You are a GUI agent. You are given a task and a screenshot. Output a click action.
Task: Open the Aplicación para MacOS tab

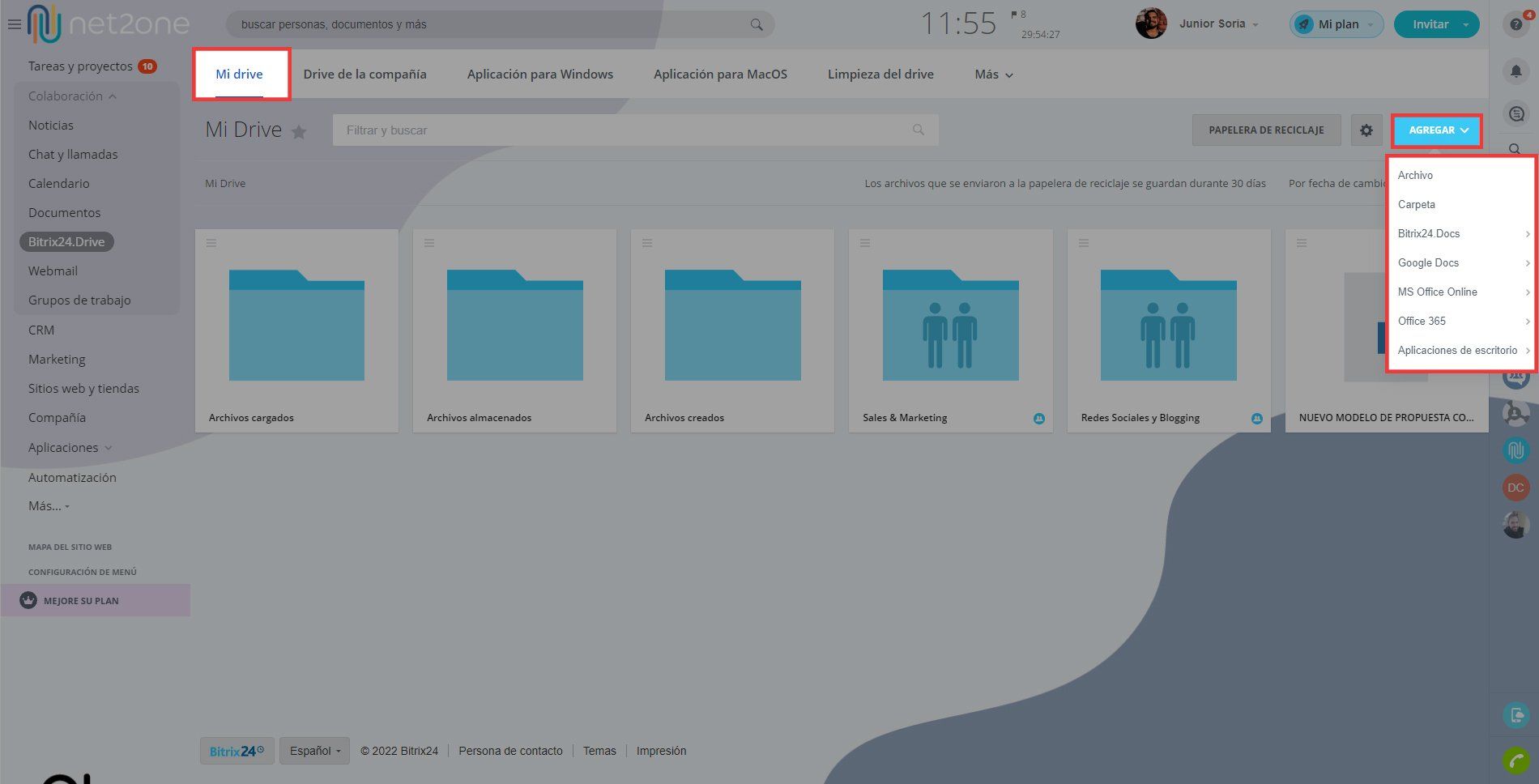pyautogui.click(x=720, y=74)
